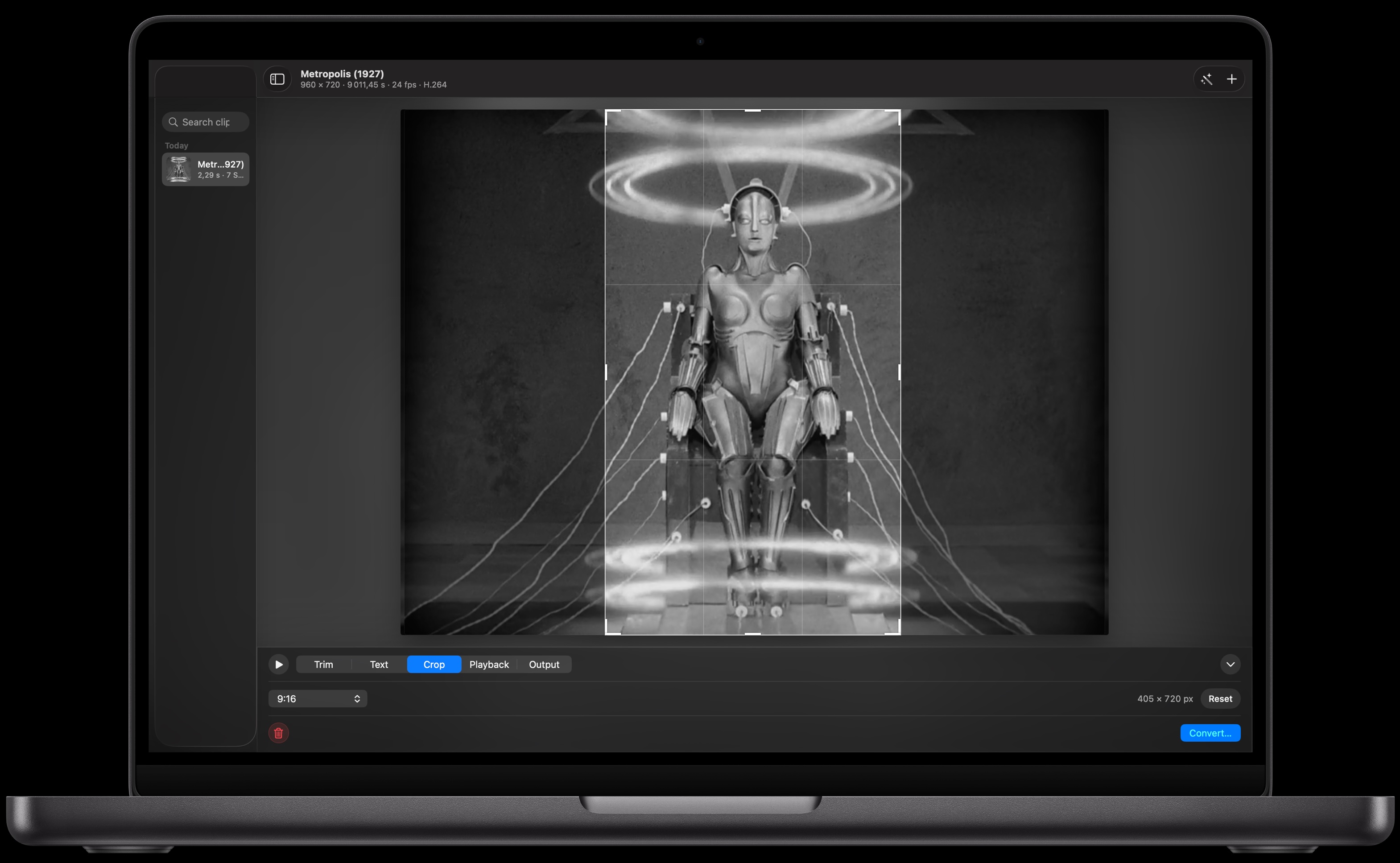The image size is (1400, 863).
Task: Select the Metr...927) clip in sidebar
Action: click(x=206, y=169)
